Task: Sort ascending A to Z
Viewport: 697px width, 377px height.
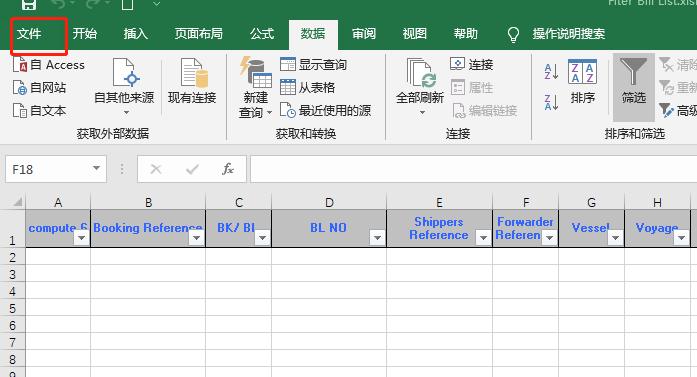Action: tap(551, 71)
